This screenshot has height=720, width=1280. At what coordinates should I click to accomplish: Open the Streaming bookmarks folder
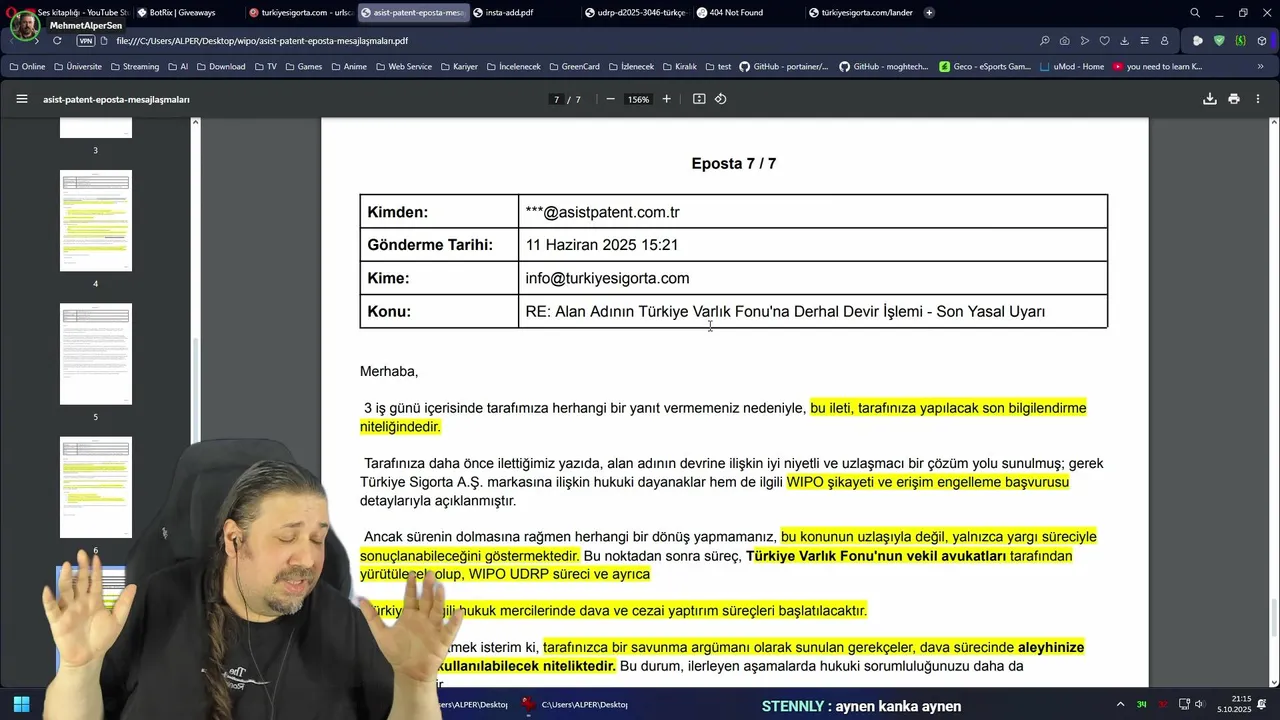[x=135, y=67]
